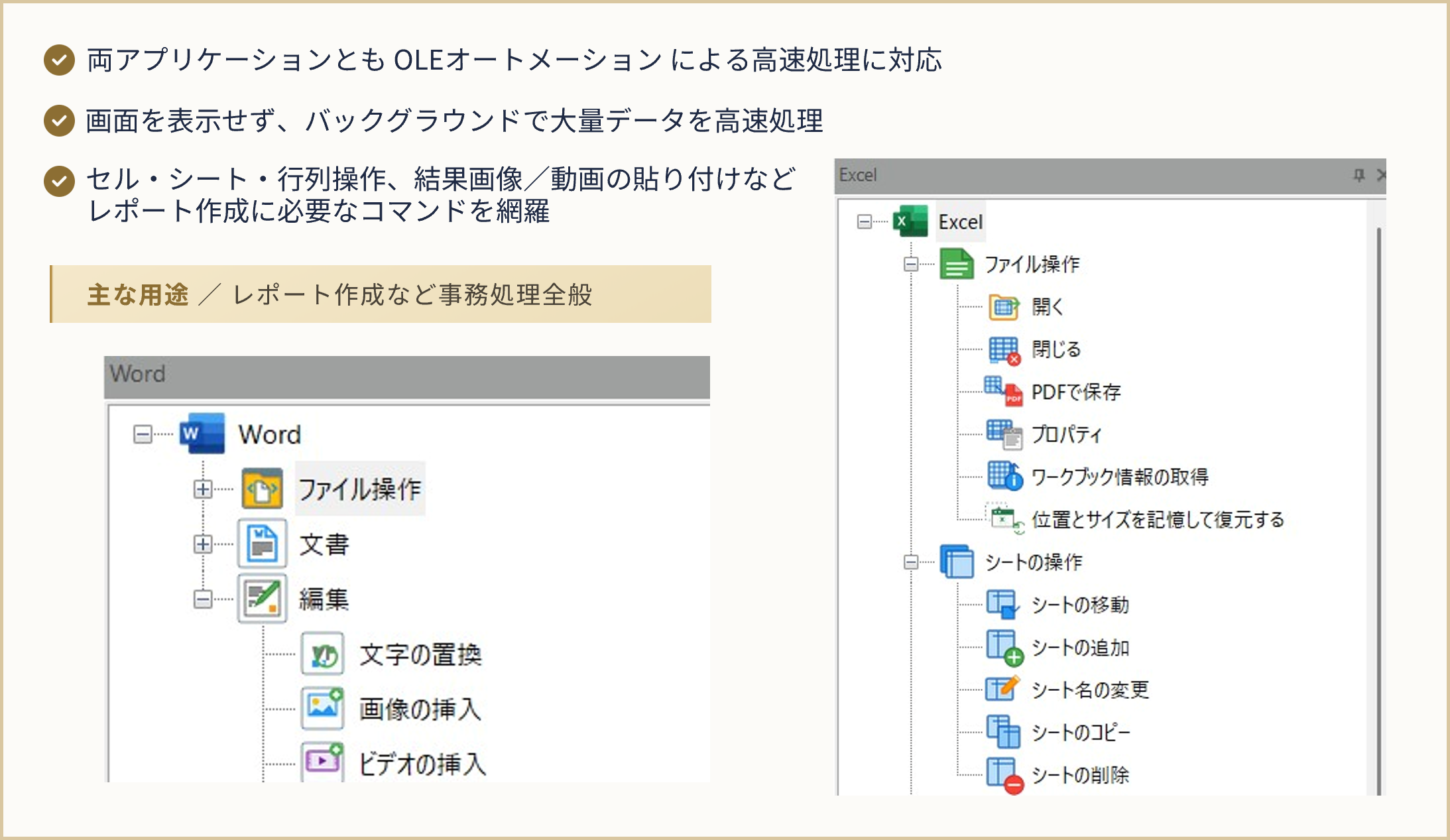Select the シート名の変更 label

pos(1090,690)
